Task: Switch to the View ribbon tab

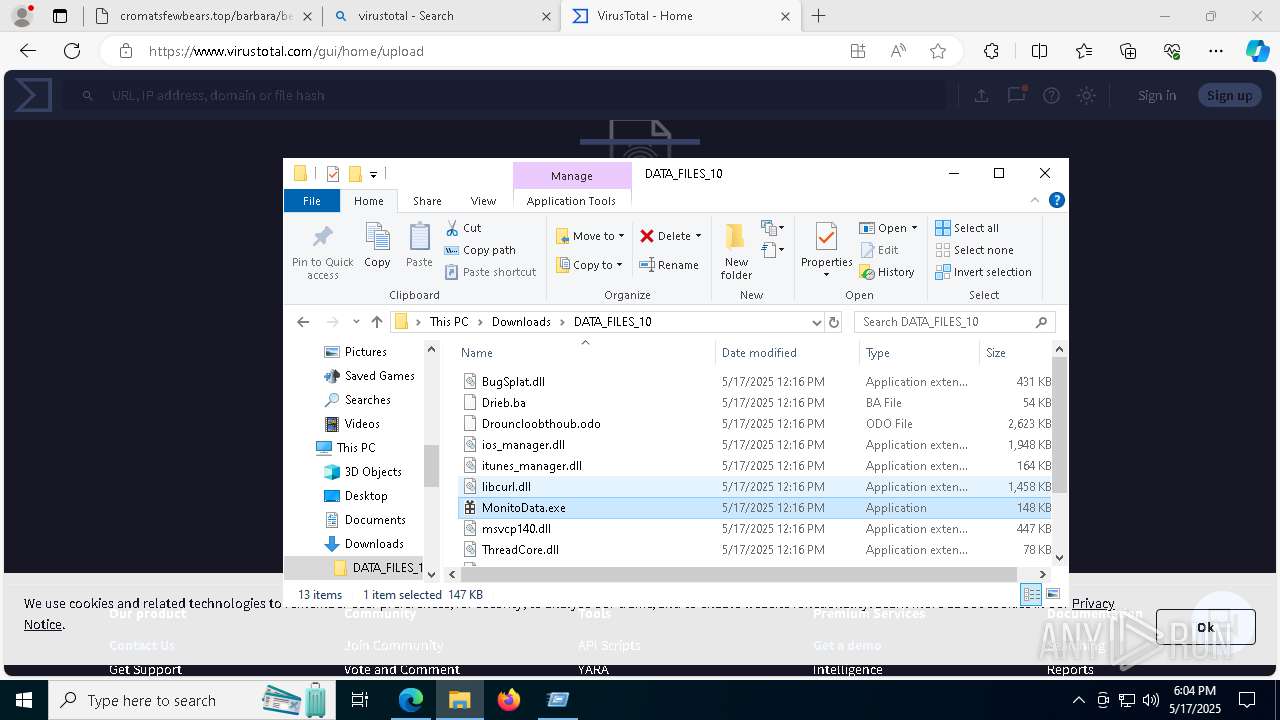Action: click(483, 200)
